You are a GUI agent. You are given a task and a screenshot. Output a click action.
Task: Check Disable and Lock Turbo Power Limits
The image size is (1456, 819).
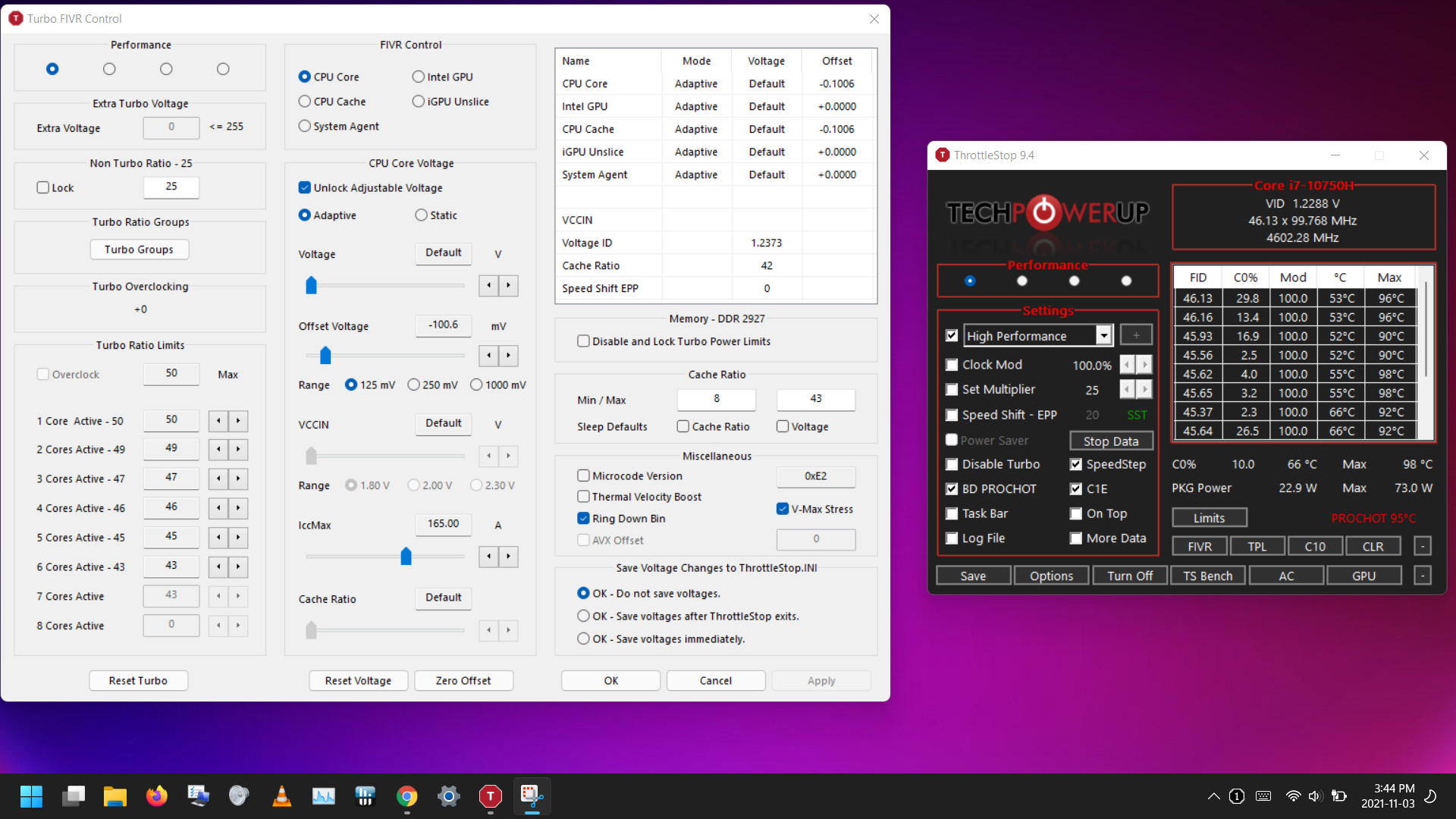pyautogui.click(x=583, y=341)
